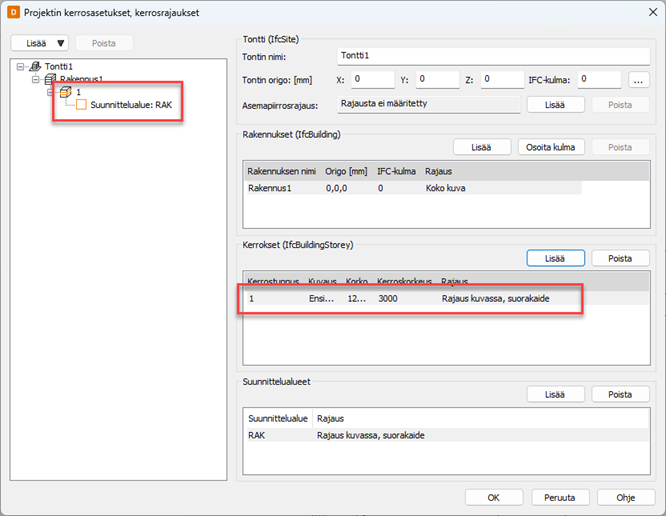Collapse the storey 1 tree node
Viewport: 666px width, 516px height.
(x=50, y=92)
